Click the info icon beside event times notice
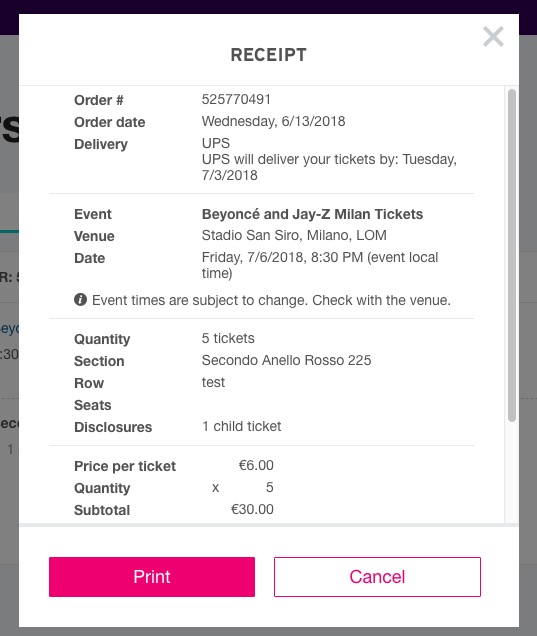537x636 pixels. point(80,300)
